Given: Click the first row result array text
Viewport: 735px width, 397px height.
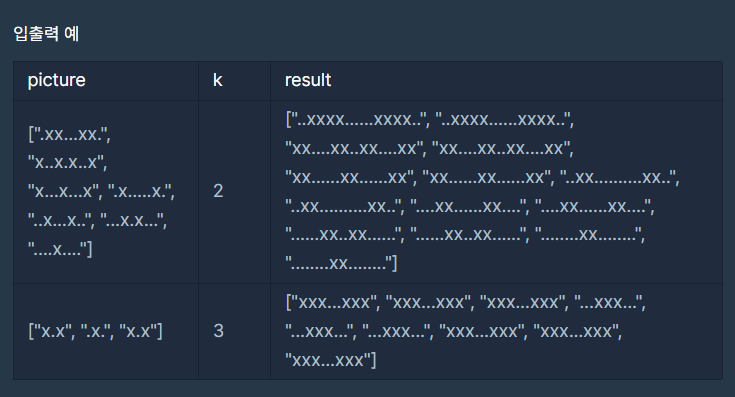Looking at the screenshot, I should tap(482, 191).
